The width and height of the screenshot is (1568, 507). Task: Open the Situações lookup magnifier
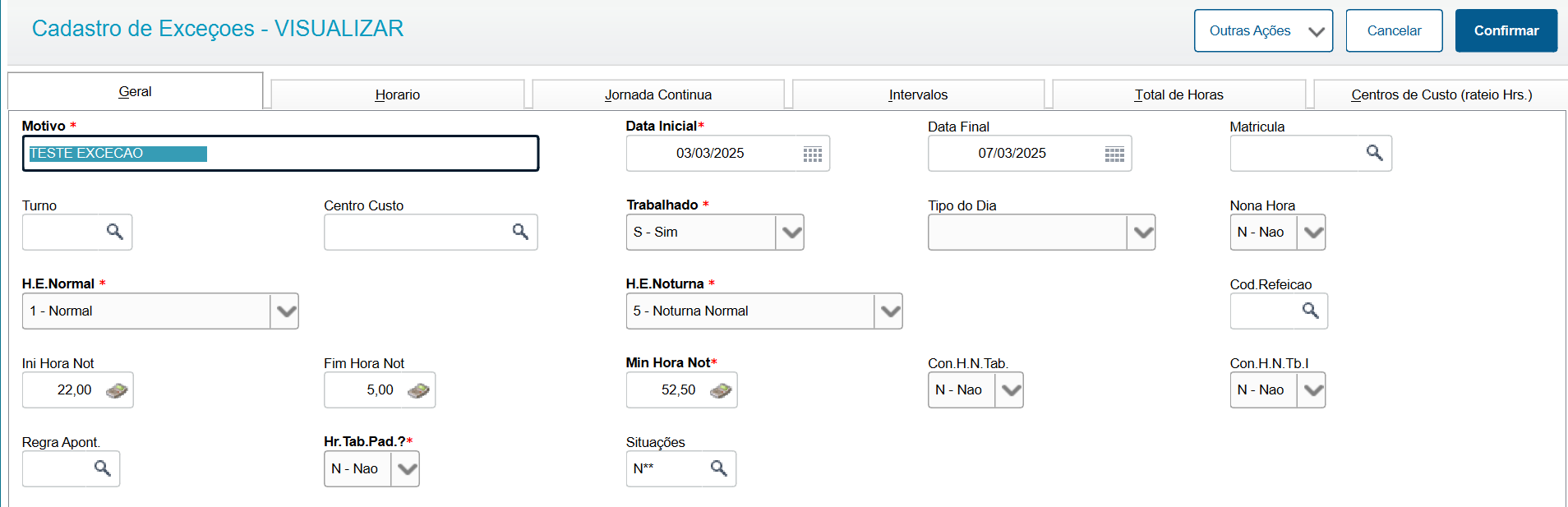(718, 468)
